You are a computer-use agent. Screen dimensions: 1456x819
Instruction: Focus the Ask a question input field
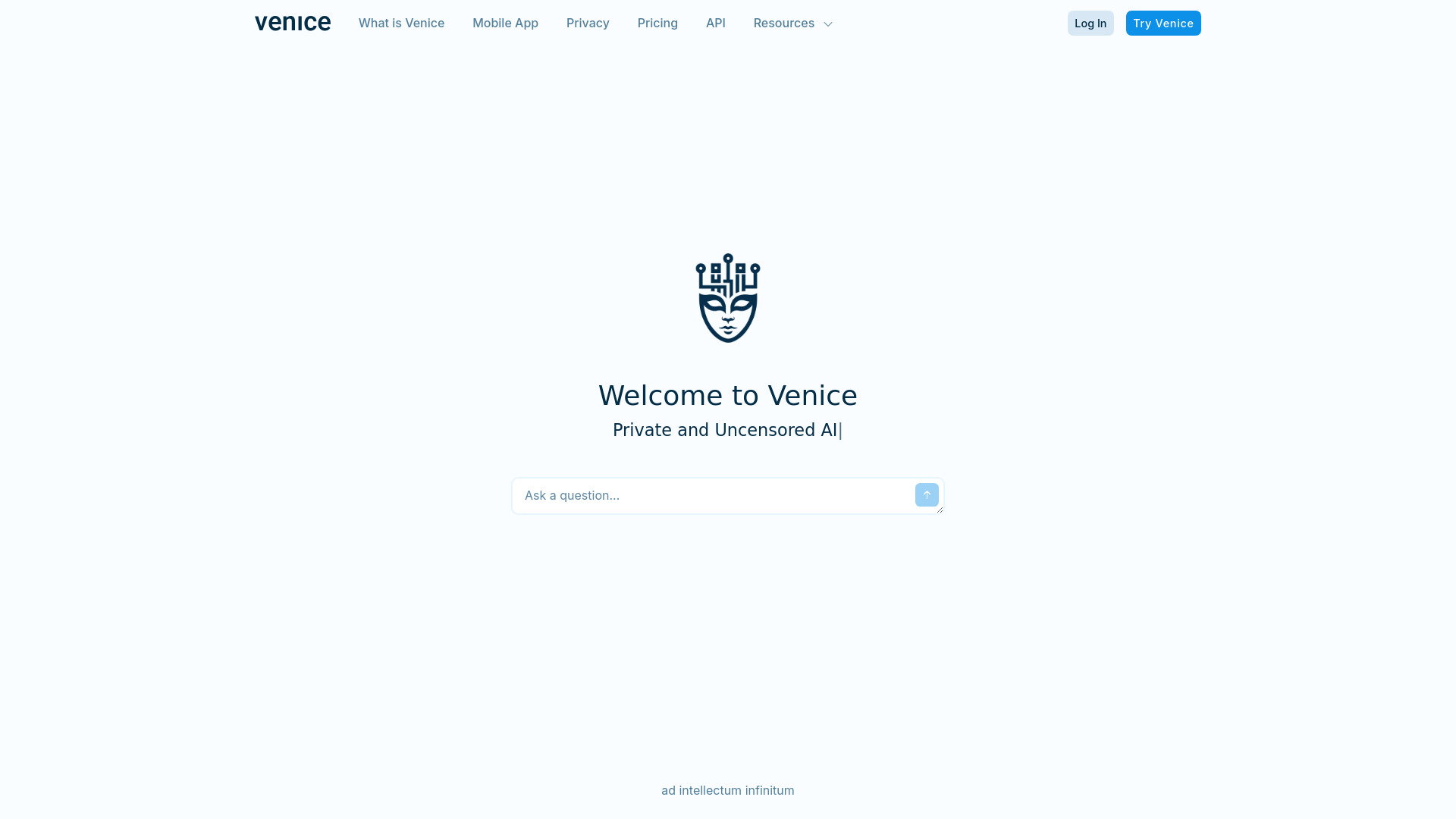click(x=714, y=495)
